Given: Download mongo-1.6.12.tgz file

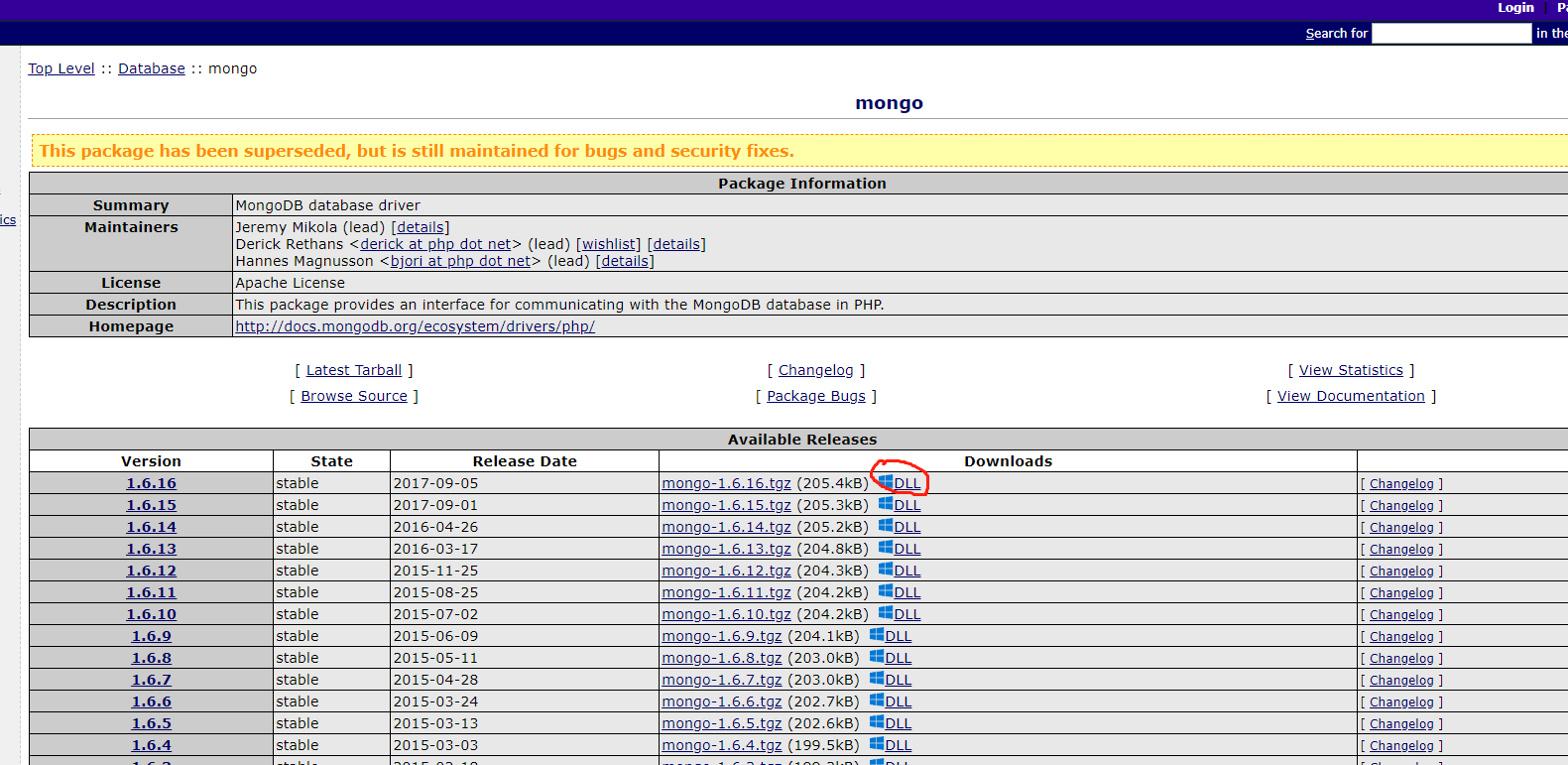Looking at the screenshot, I should coord(727,571).
